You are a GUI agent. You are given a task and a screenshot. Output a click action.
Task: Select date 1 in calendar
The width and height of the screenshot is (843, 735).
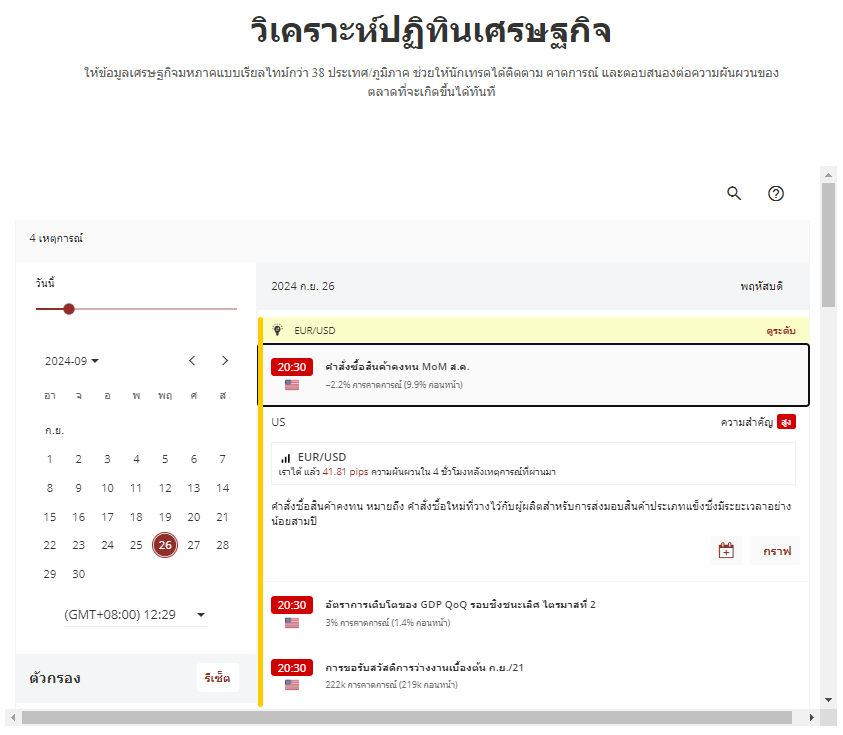tap(49, 459)
